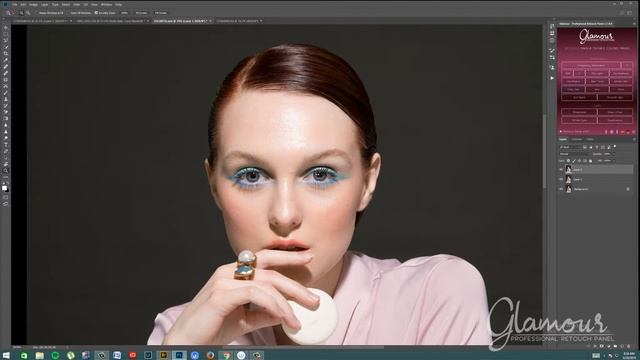Click the zoom percentage field in status bar
640x360 pixels.
tap(17, 347)
